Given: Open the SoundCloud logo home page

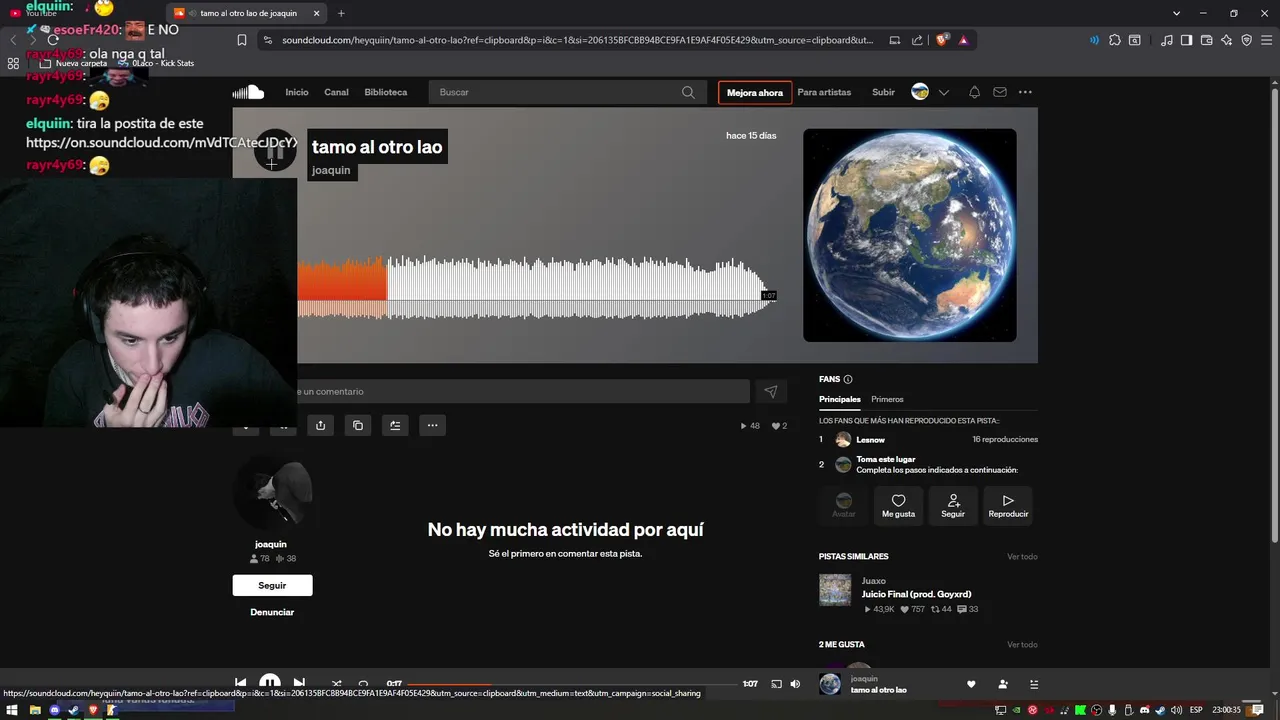Looking at the screenshot, I should [248, 92].
